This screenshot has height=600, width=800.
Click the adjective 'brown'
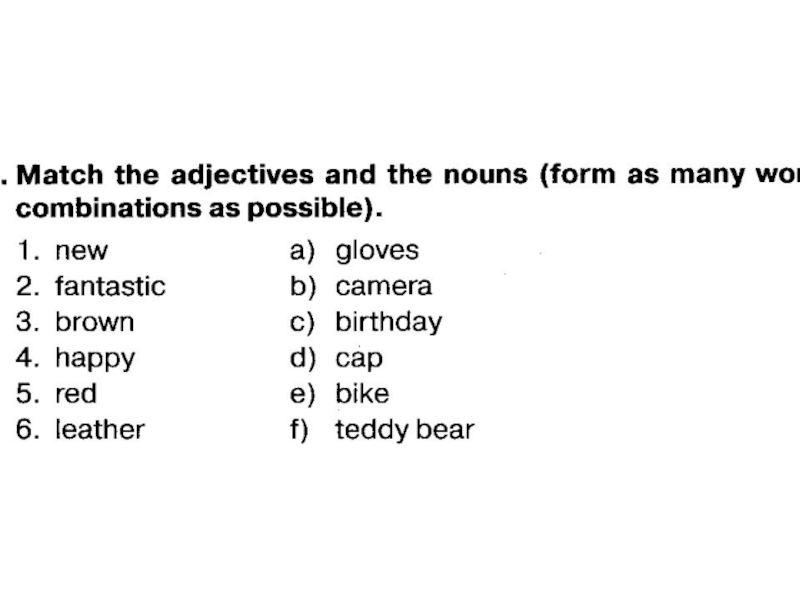click(x=94, y=322)
